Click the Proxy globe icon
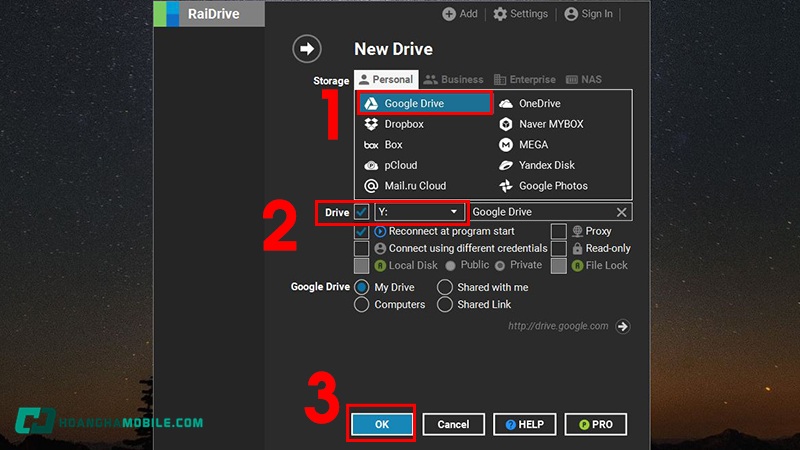800x450 pixels. coord(577,231)
